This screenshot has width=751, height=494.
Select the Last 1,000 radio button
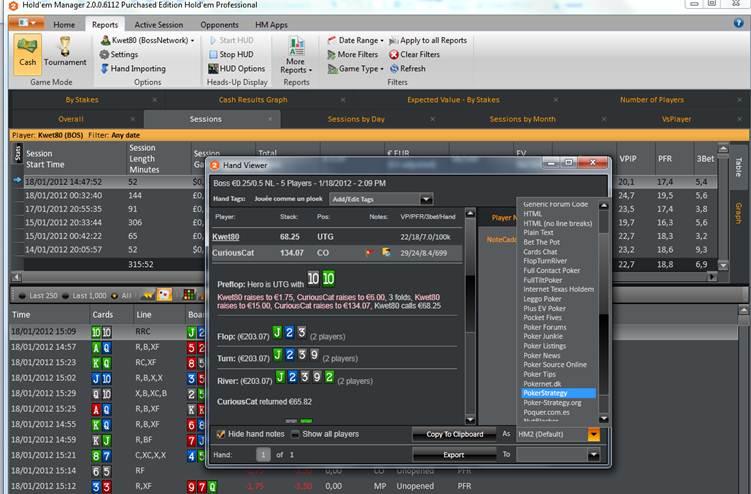point(66,296)
